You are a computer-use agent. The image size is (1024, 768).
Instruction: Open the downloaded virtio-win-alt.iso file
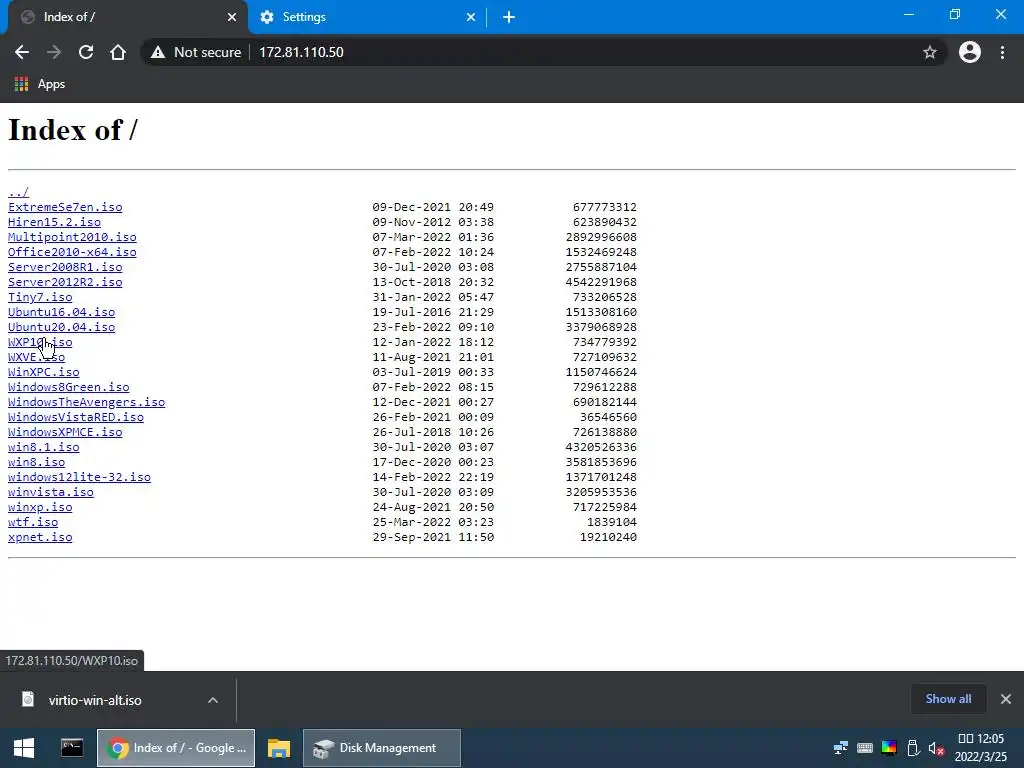[95, 700]
